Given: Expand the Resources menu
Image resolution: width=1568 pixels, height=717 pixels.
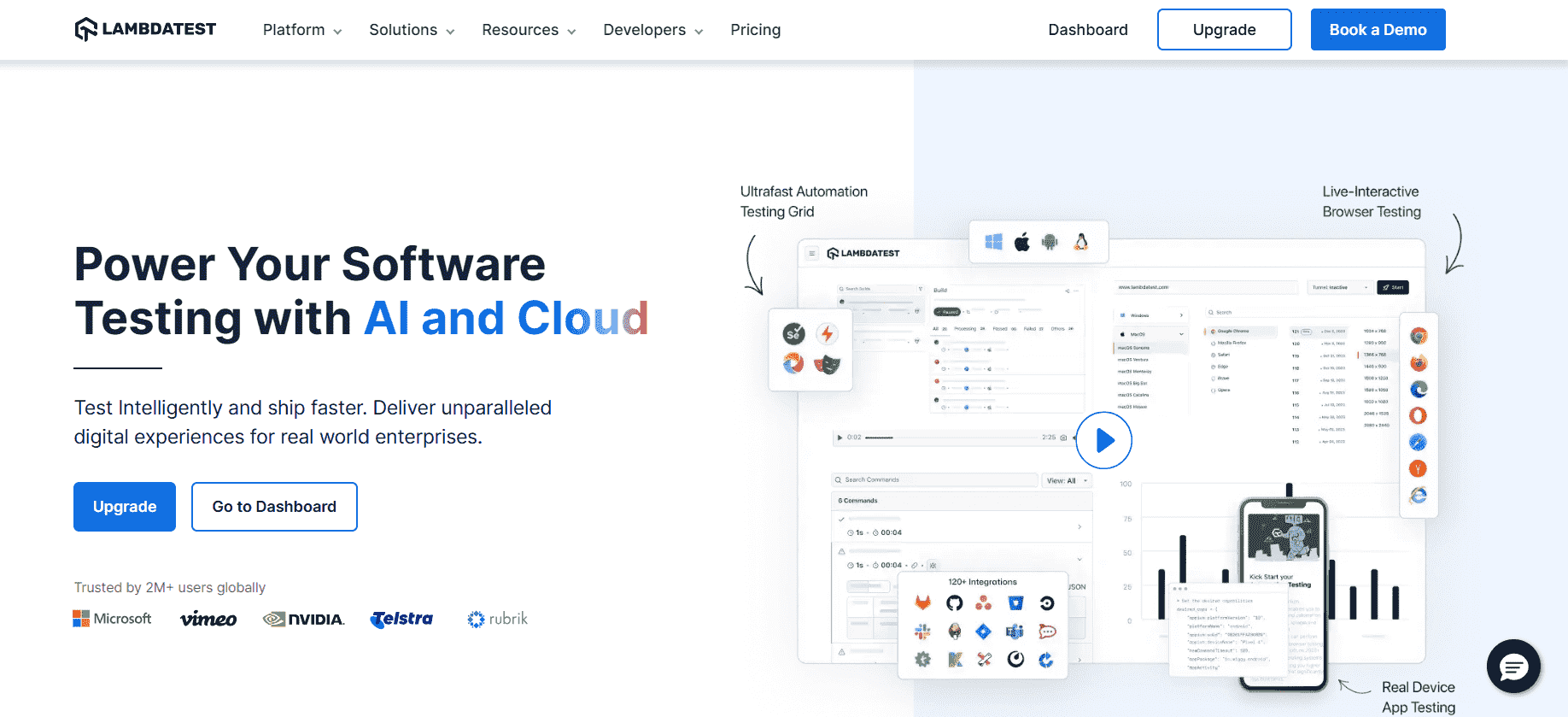Looking at the screenshot, I should [x=529, y=30].
